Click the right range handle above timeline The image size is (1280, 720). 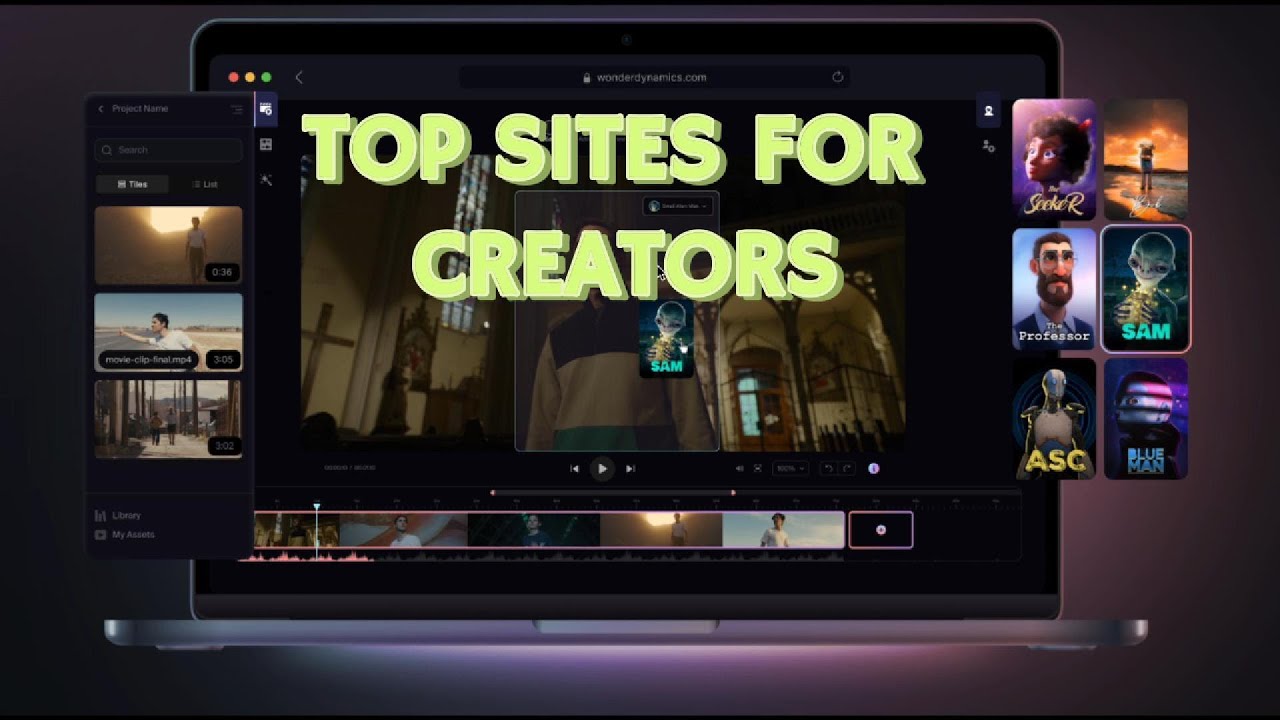(x=733, y=492)
